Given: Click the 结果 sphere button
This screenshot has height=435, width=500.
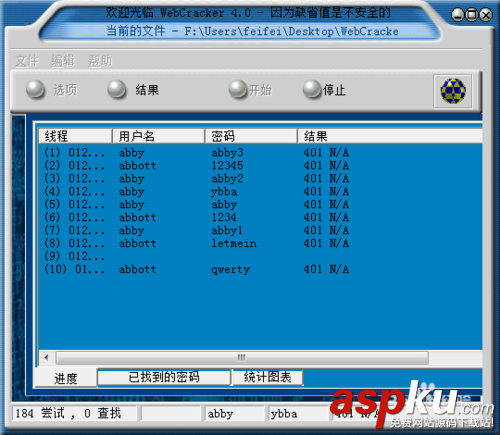Looking at the screenshot, I should 116,90.
